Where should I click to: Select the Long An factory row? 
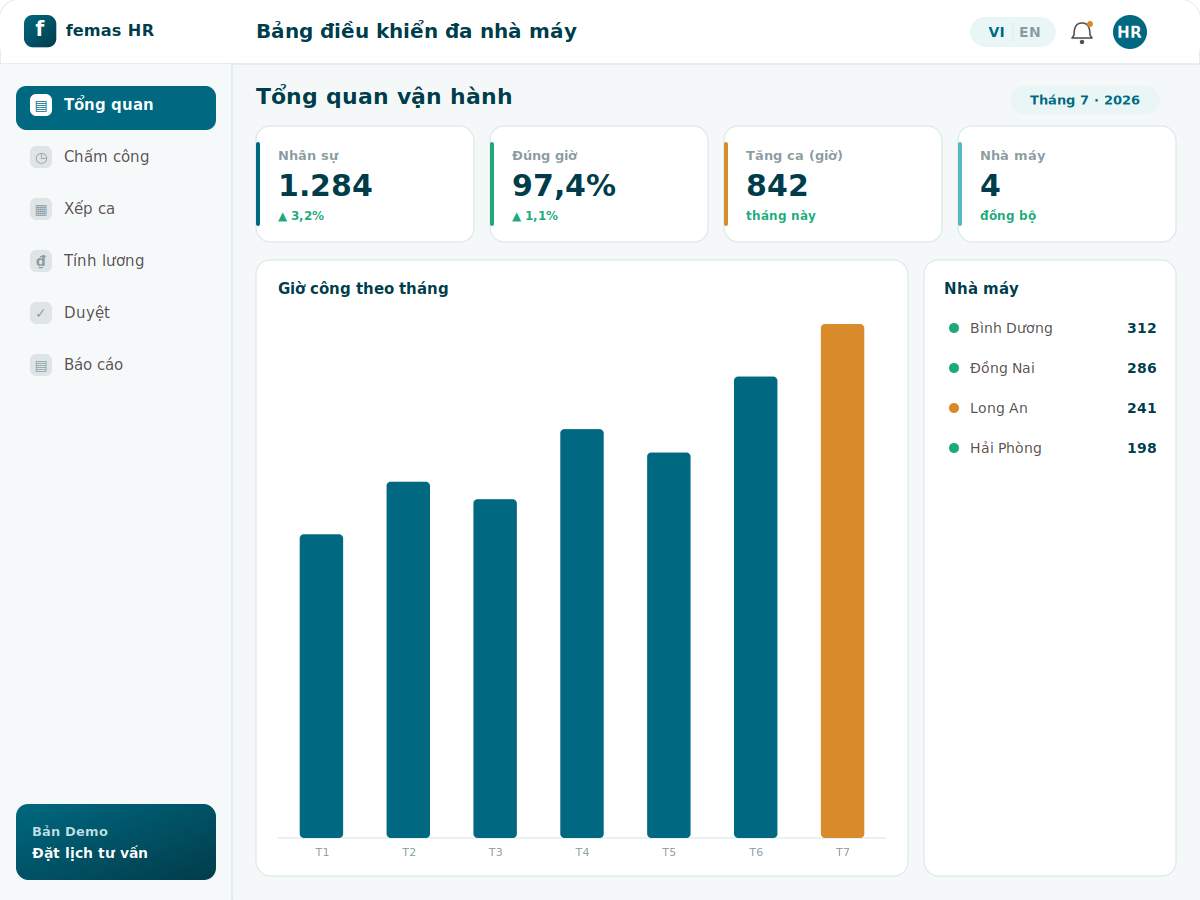(x=1050, y=408)
